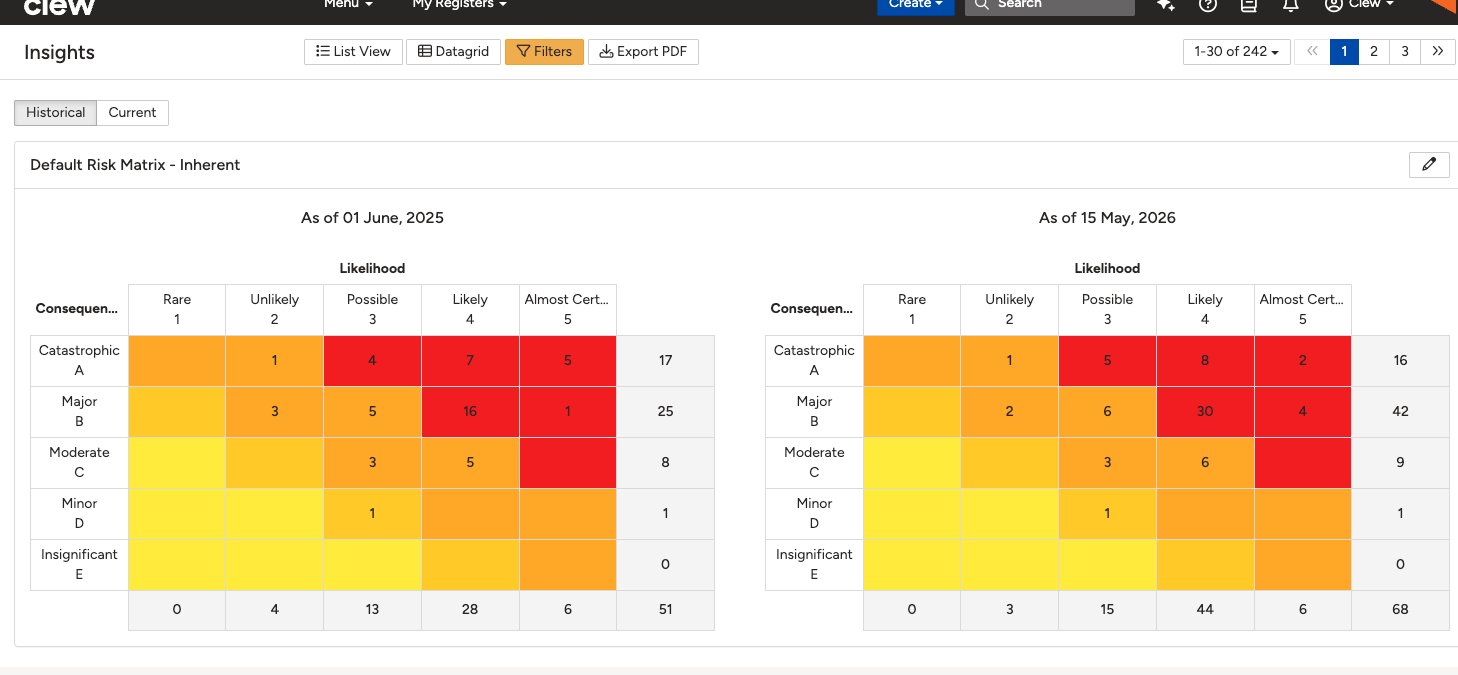Screen dimensions: 1458x675
Task: Click the Moderate row total 9 in the 2026 matrix
Action: pos(1400,462)
